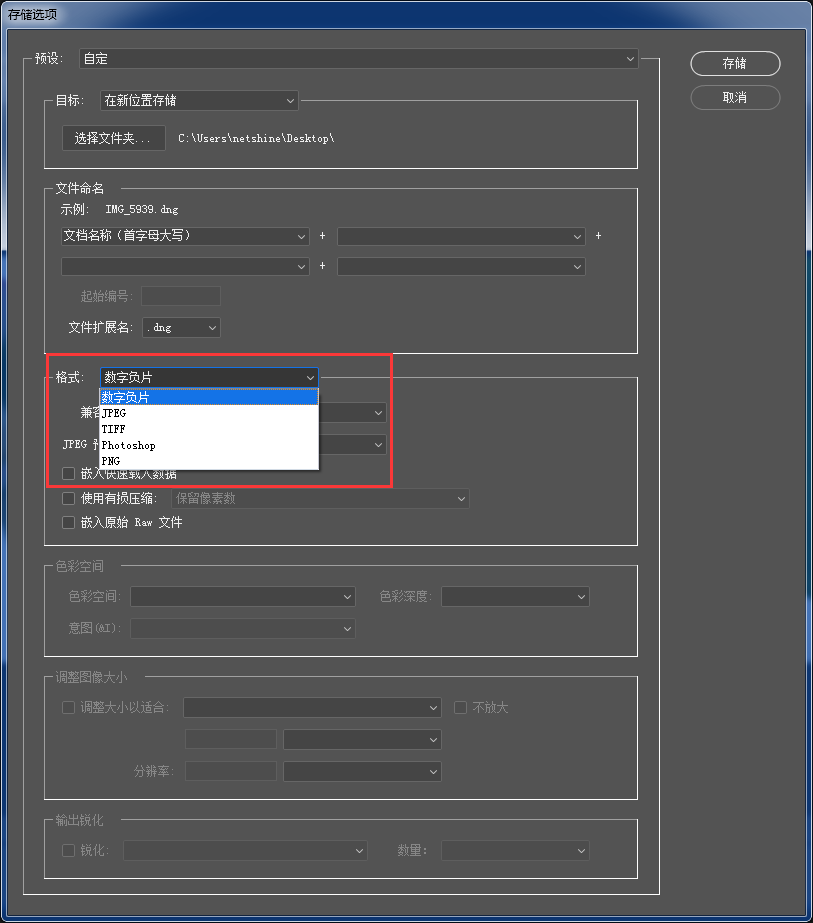This screenshot has height=923, width=813.
Task: Select 数字负片 in the format list
Action: point(209,397)
